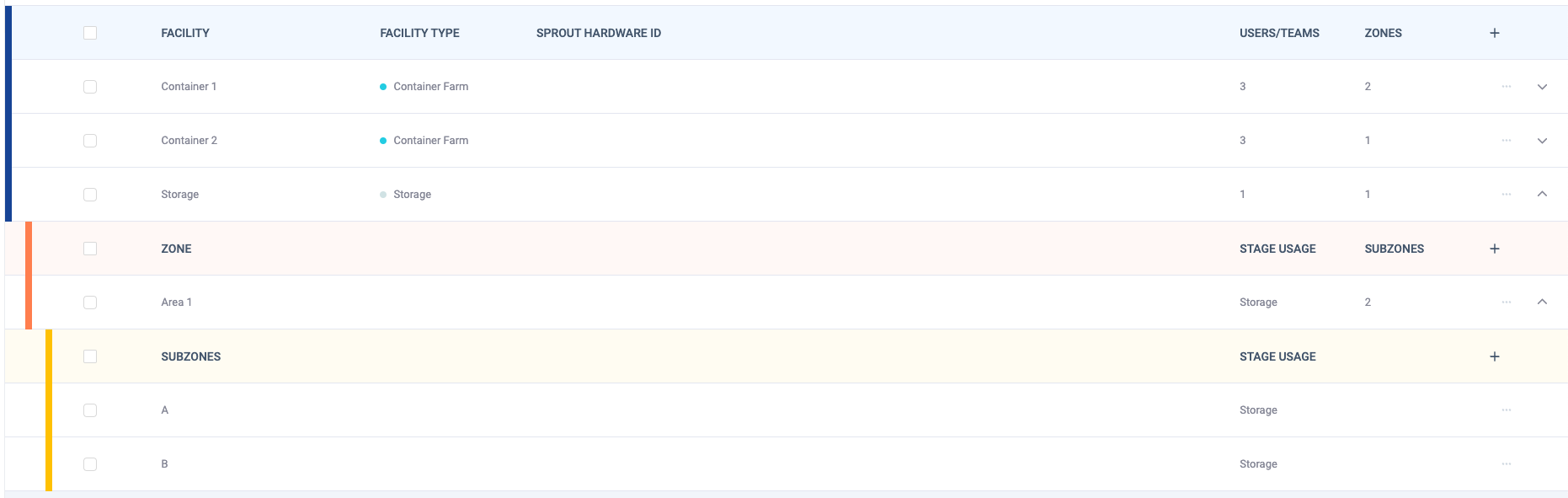1568x498 pixels.
Task: Click plus icon in Subzones header row
Action: coord(1494,356)
